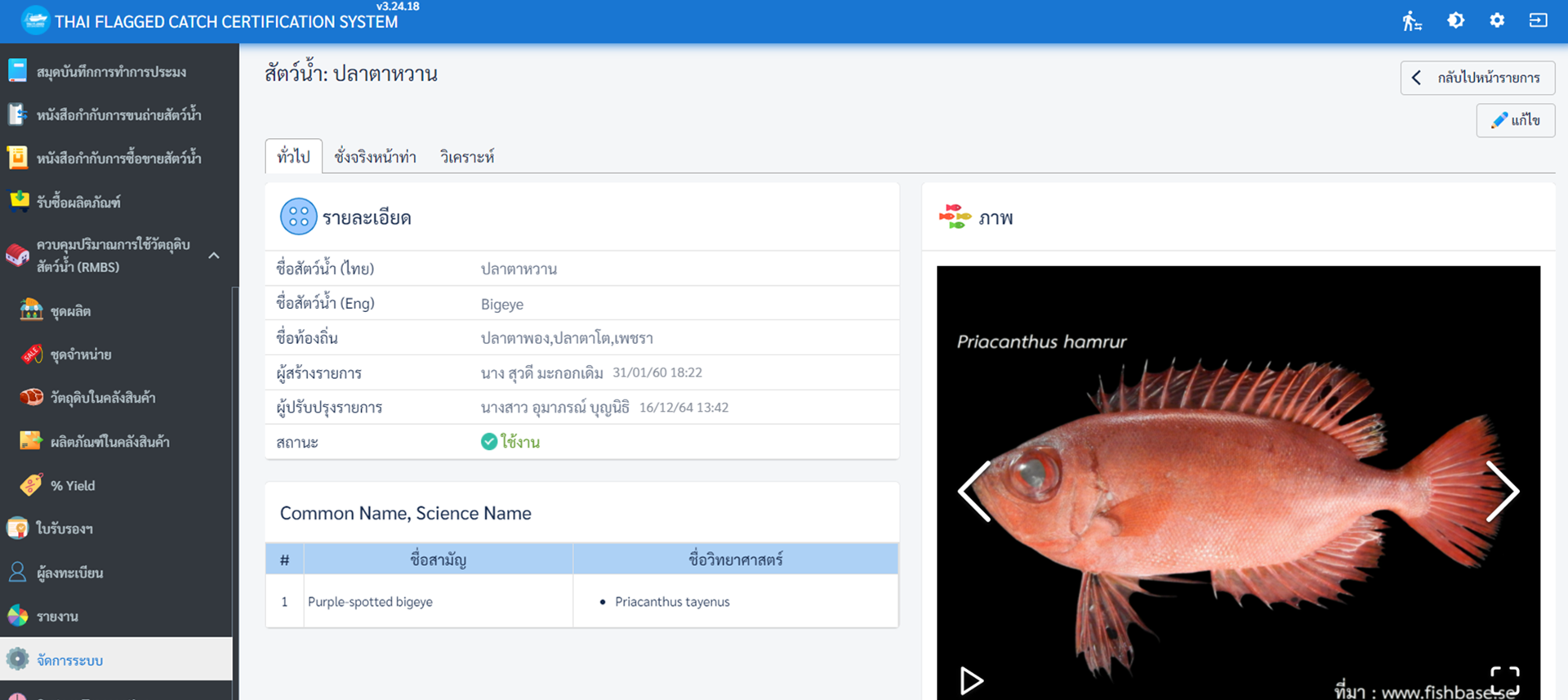Open the settings gear in header
This screenshot has width=1568, height=700.
(x=1497, y=20)
